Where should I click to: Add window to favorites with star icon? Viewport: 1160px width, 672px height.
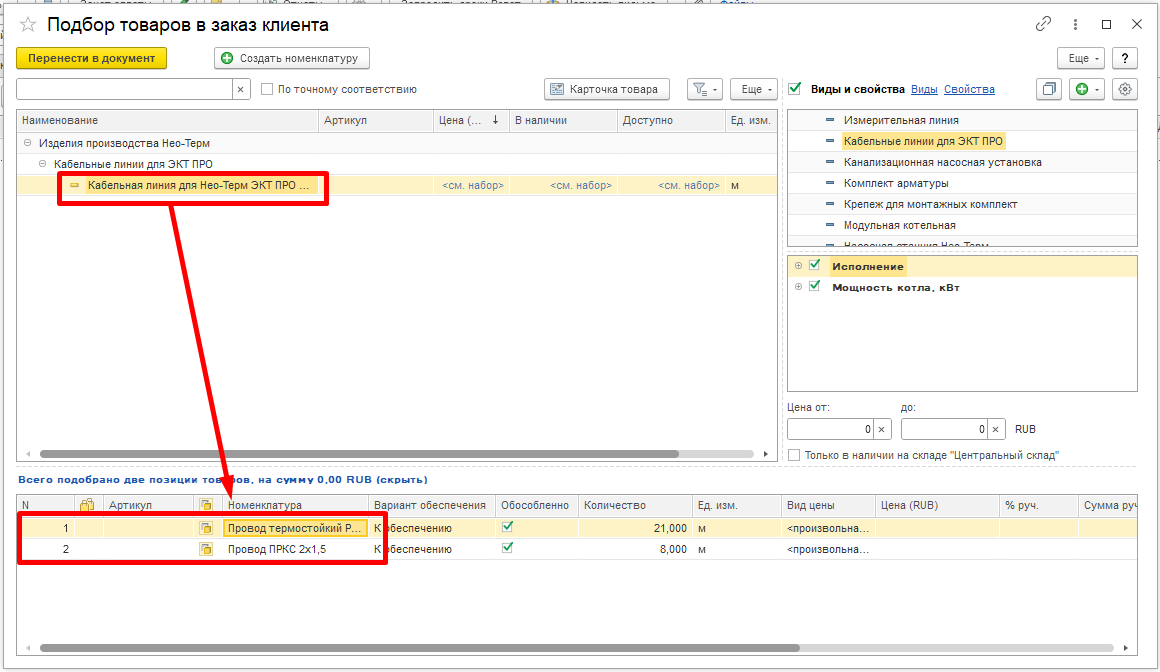tap(27, 24)
